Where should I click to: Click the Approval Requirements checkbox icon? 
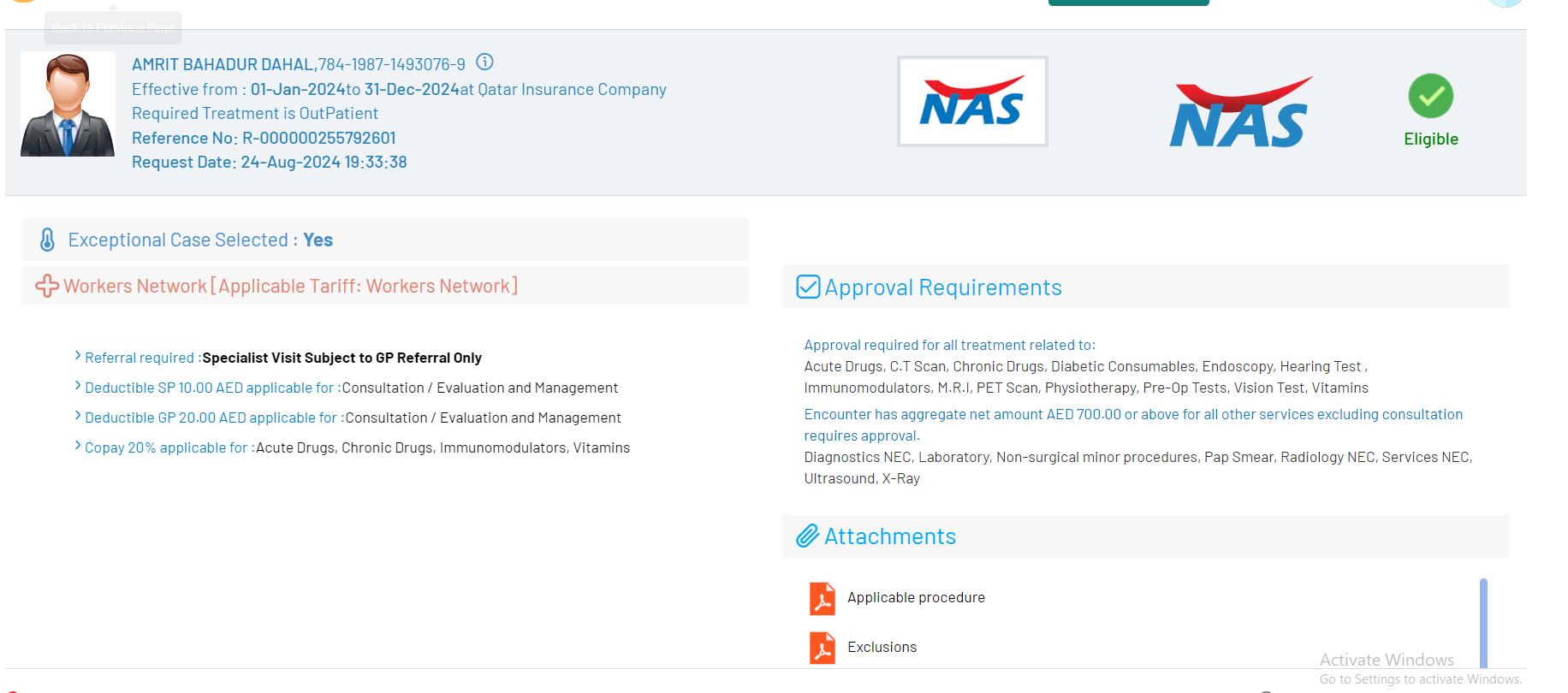tap(808, 287)
